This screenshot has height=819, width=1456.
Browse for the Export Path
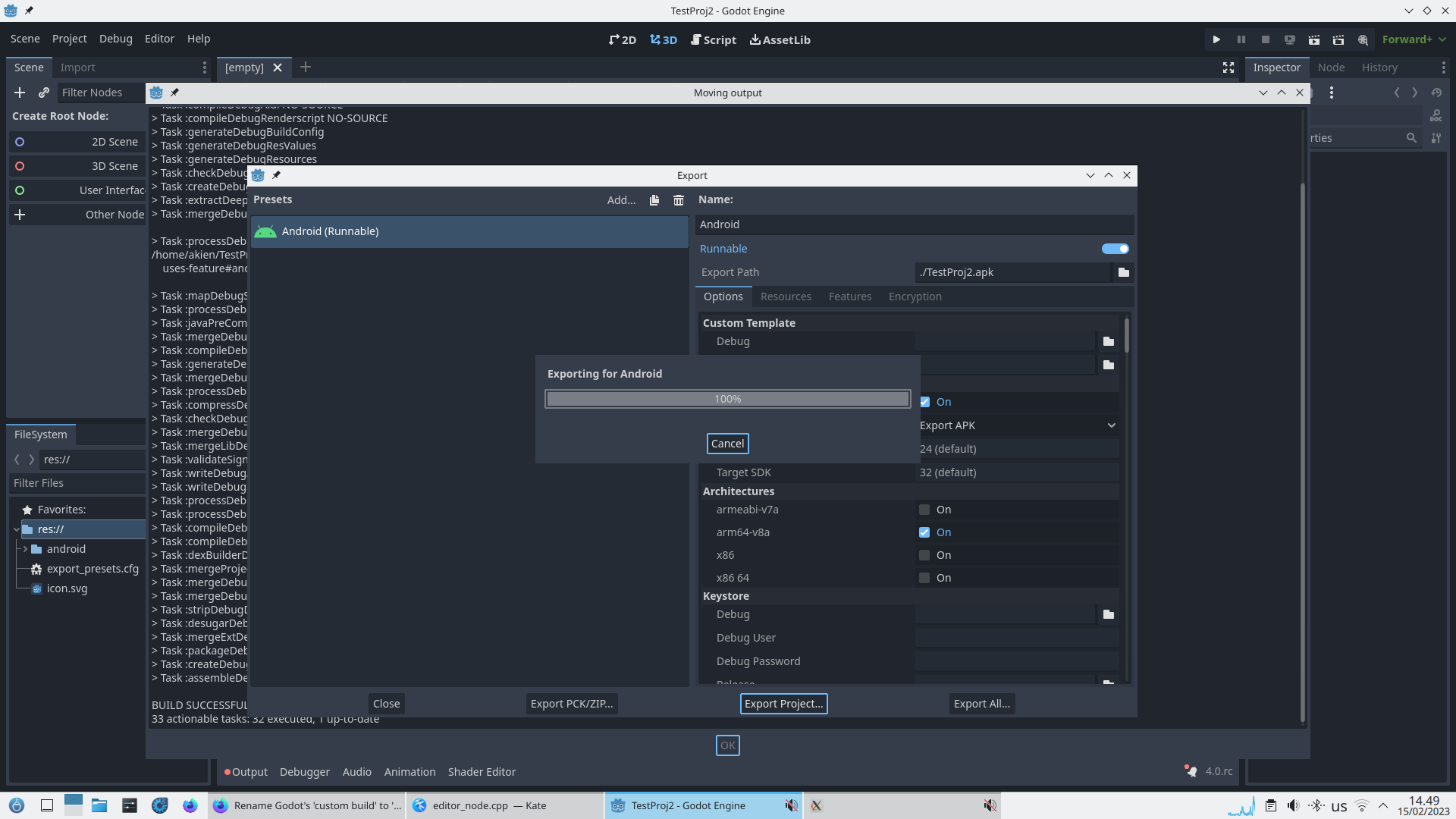pyautogui.click(x=1124, y=272)
